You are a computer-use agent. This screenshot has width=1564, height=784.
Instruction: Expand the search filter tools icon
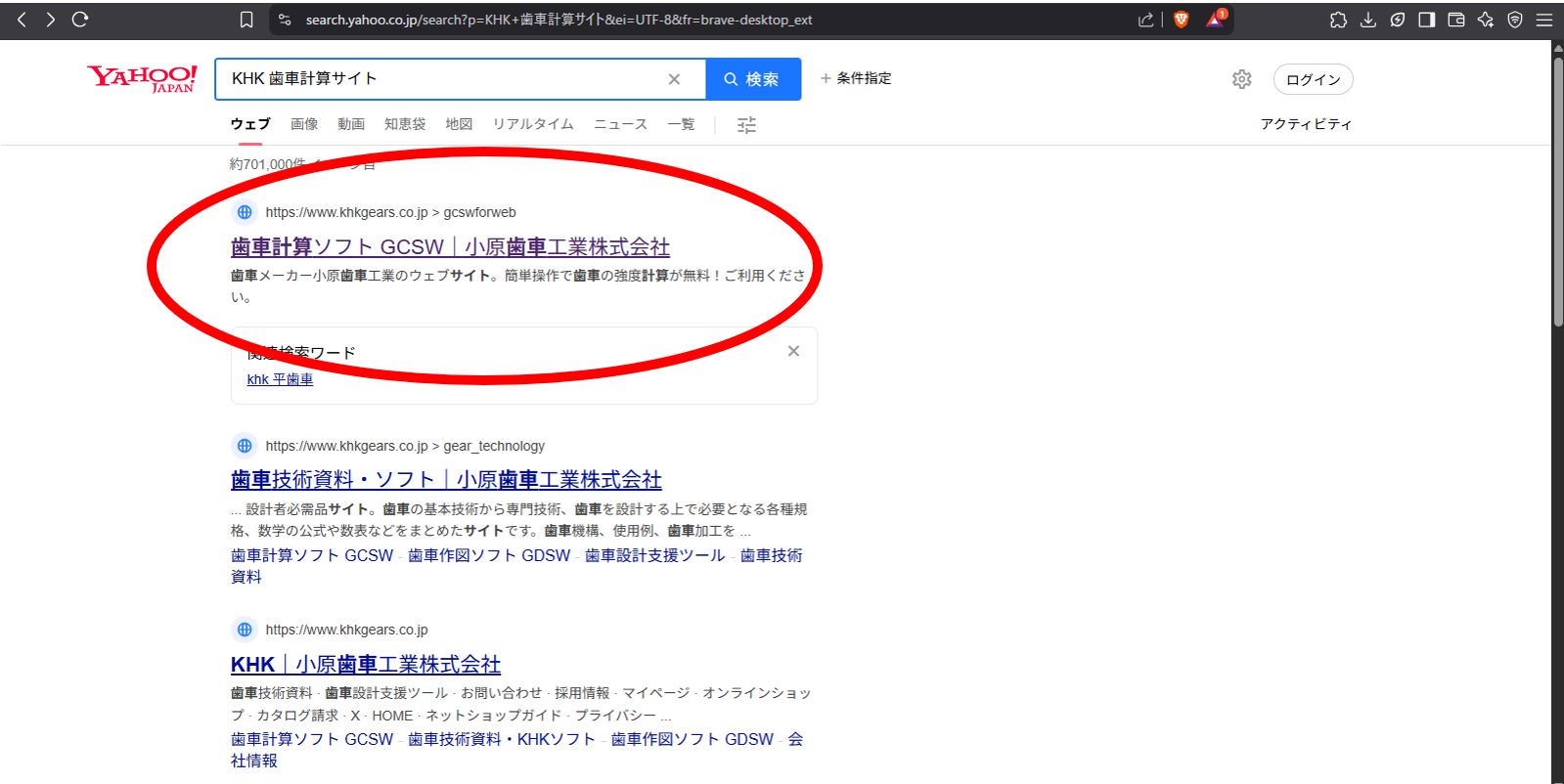coord(746,125)
